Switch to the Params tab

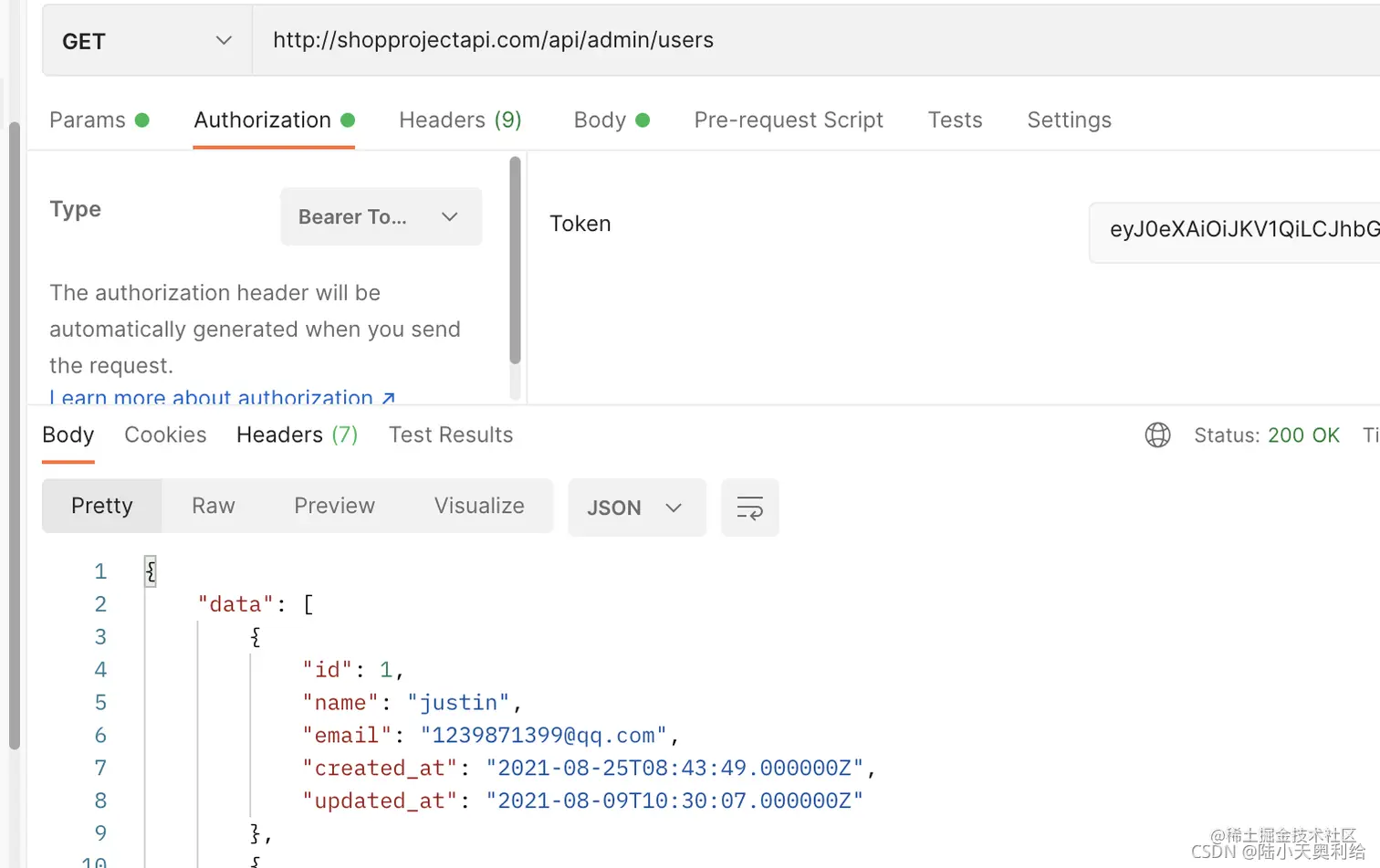point(99,120)
